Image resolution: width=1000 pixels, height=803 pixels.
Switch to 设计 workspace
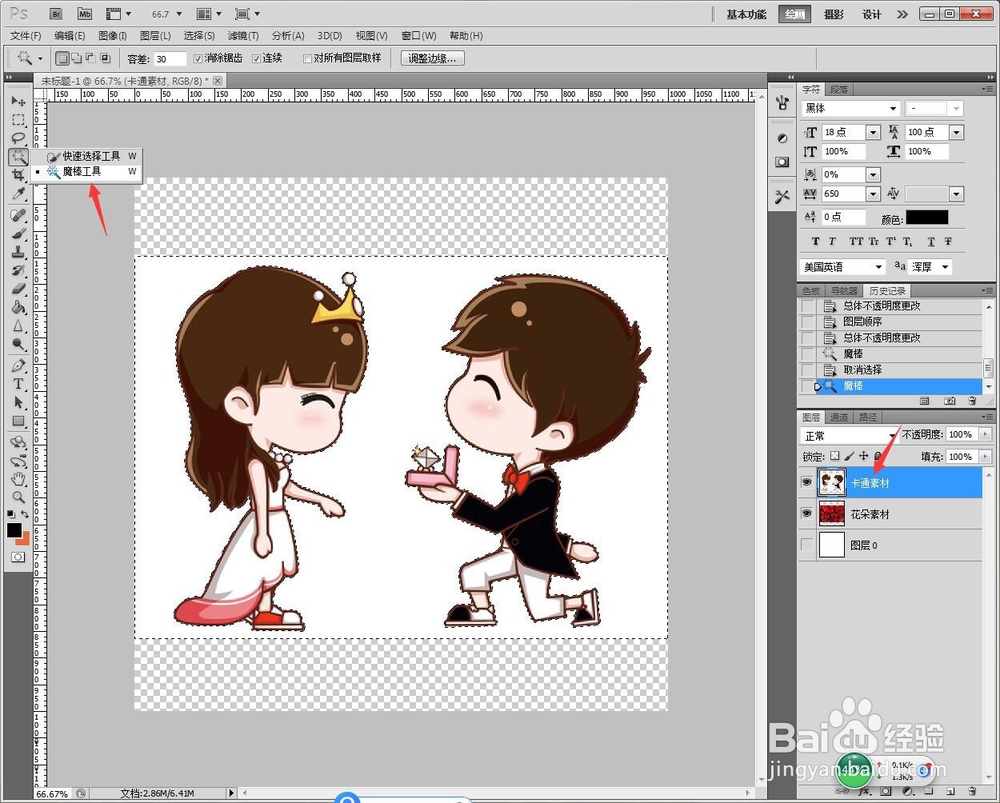click(x=872, y=14)
